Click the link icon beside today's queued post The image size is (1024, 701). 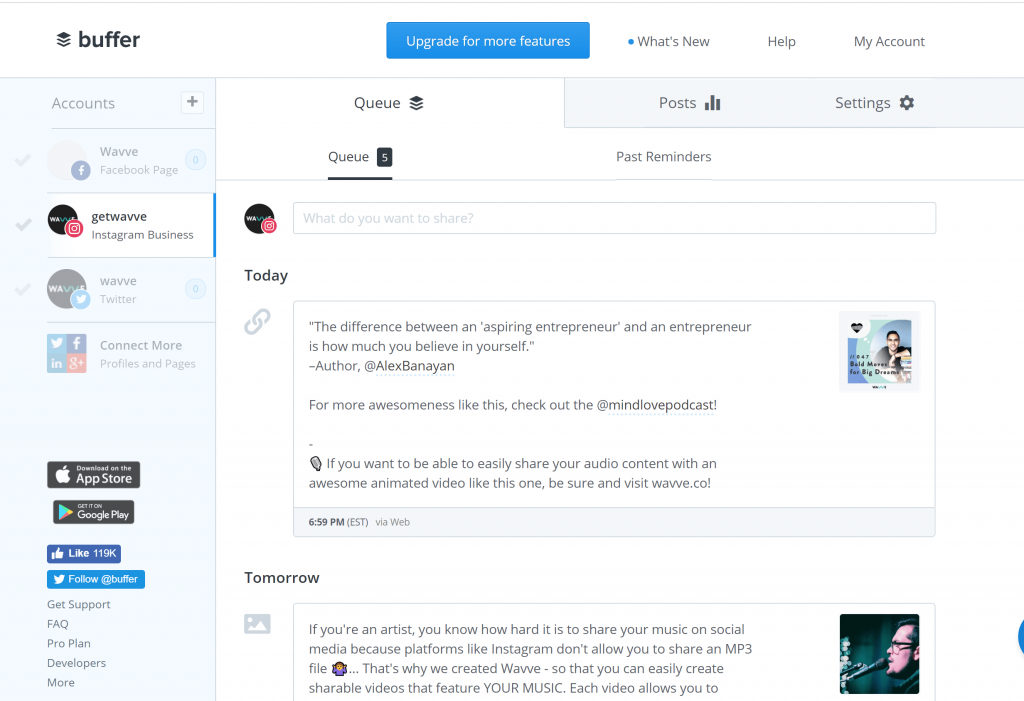pyautogui.click(x=258, y=322)
